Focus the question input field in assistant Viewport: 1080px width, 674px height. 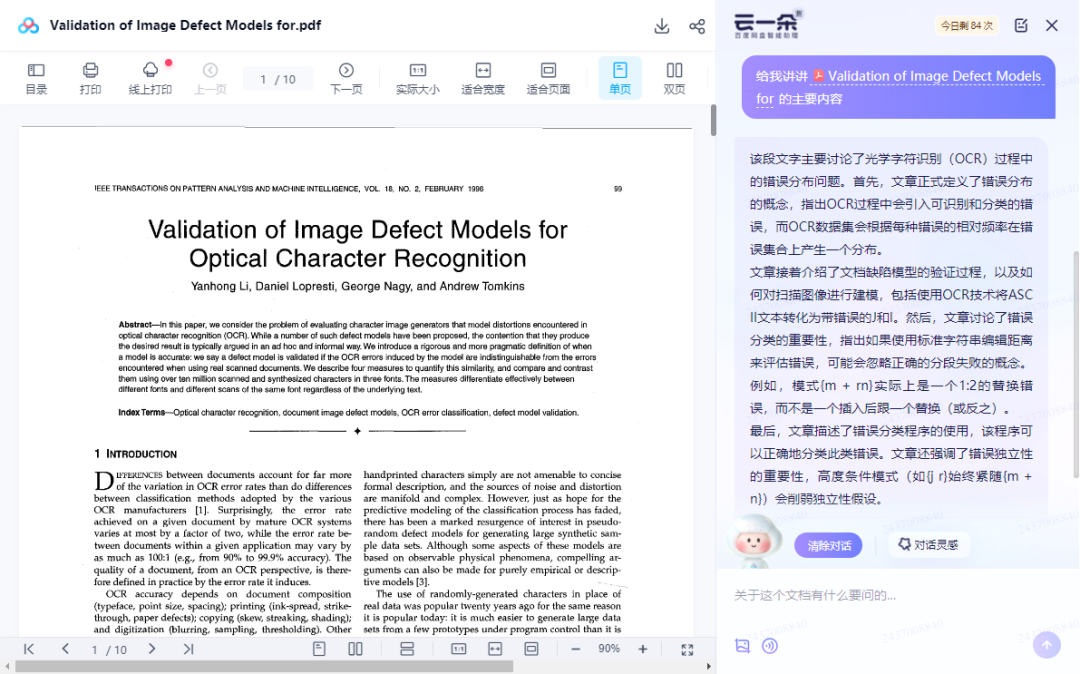click(895, 596)
